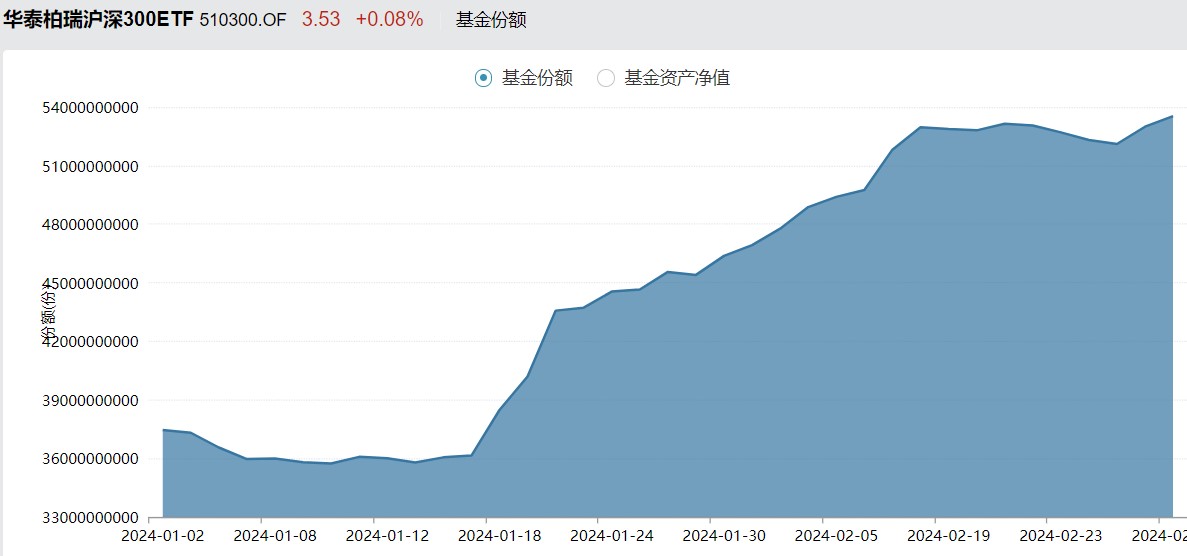1187x556 pixels.
Task: Click the change percentage +0.08%
Action: 389,20
